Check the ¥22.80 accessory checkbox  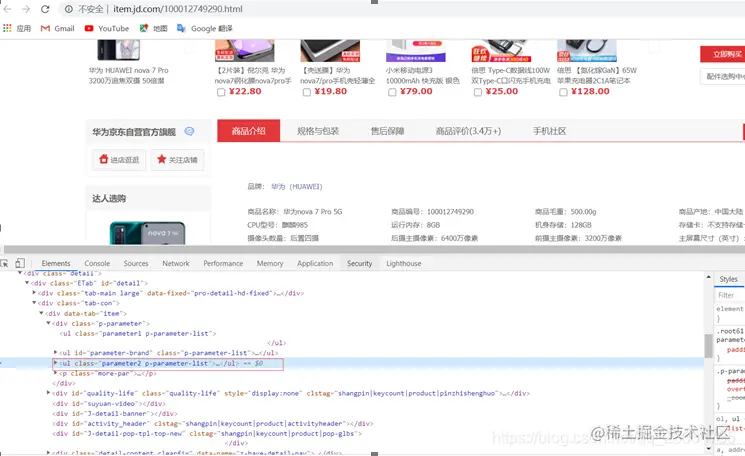(221, 92)
